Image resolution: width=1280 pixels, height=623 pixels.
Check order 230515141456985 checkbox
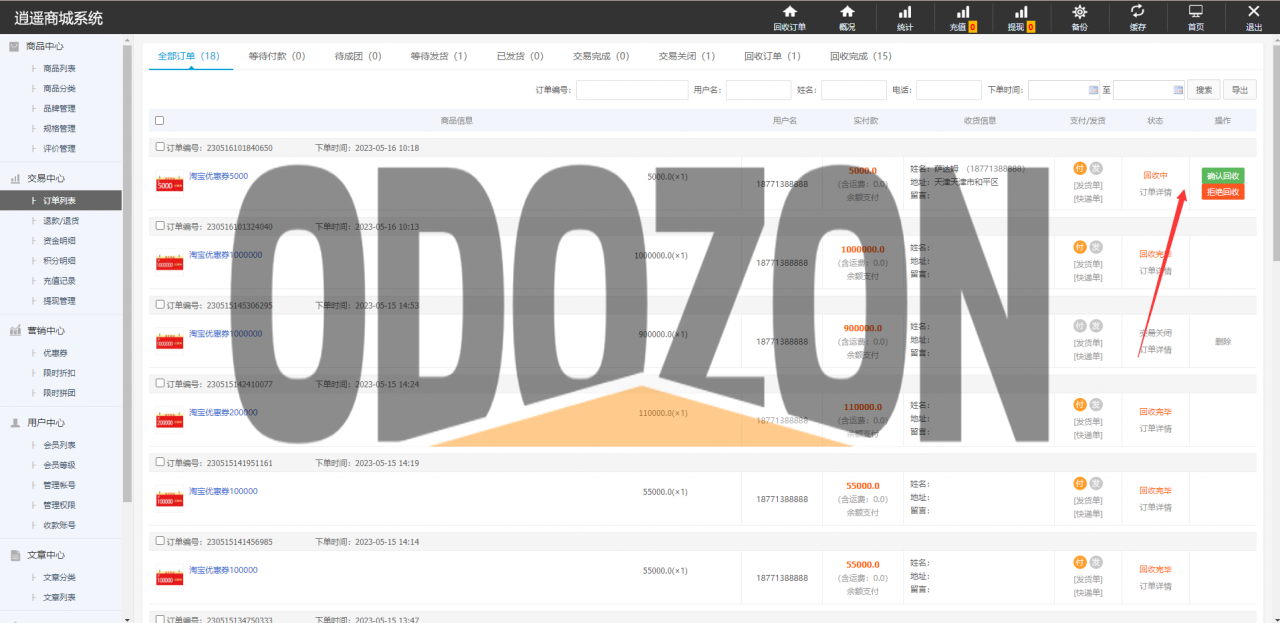coord(161,541)
